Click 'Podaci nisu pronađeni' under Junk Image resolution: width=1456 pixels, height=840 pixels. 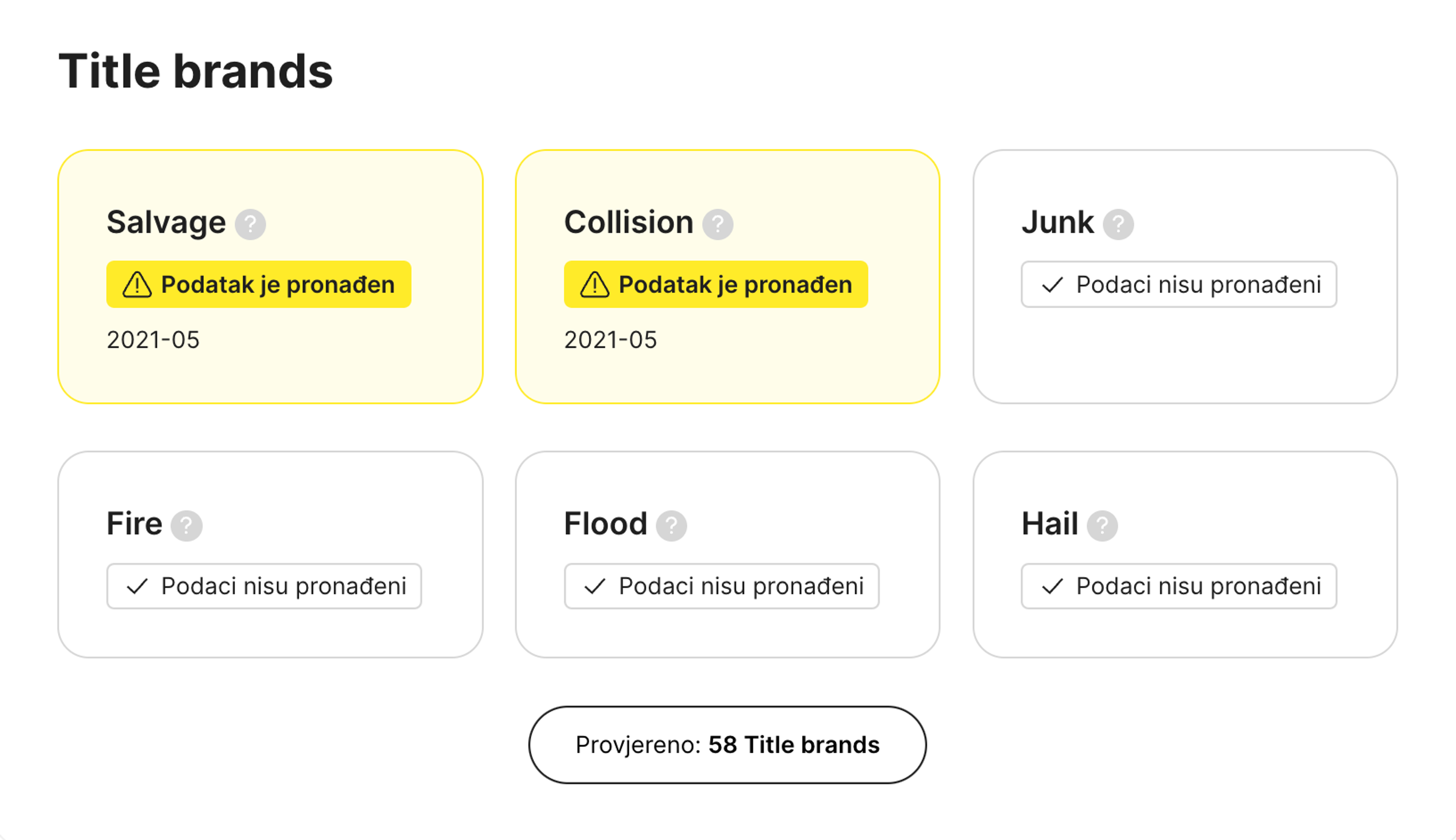click(1178, 284)
